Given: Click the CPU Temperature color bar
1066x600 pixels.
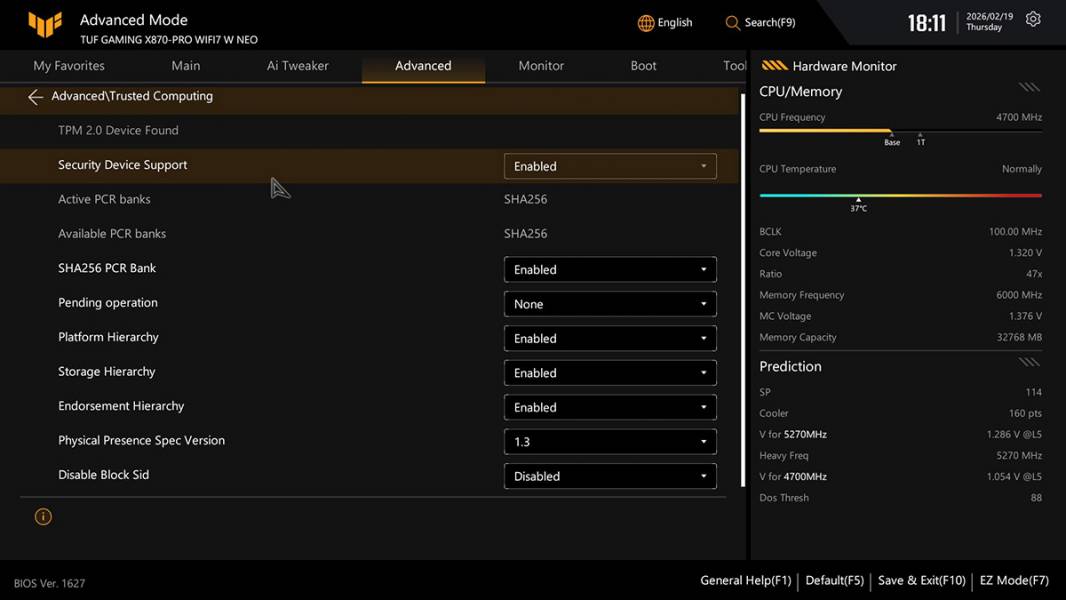Looking at the screenshot, I should tap(900, 195).
